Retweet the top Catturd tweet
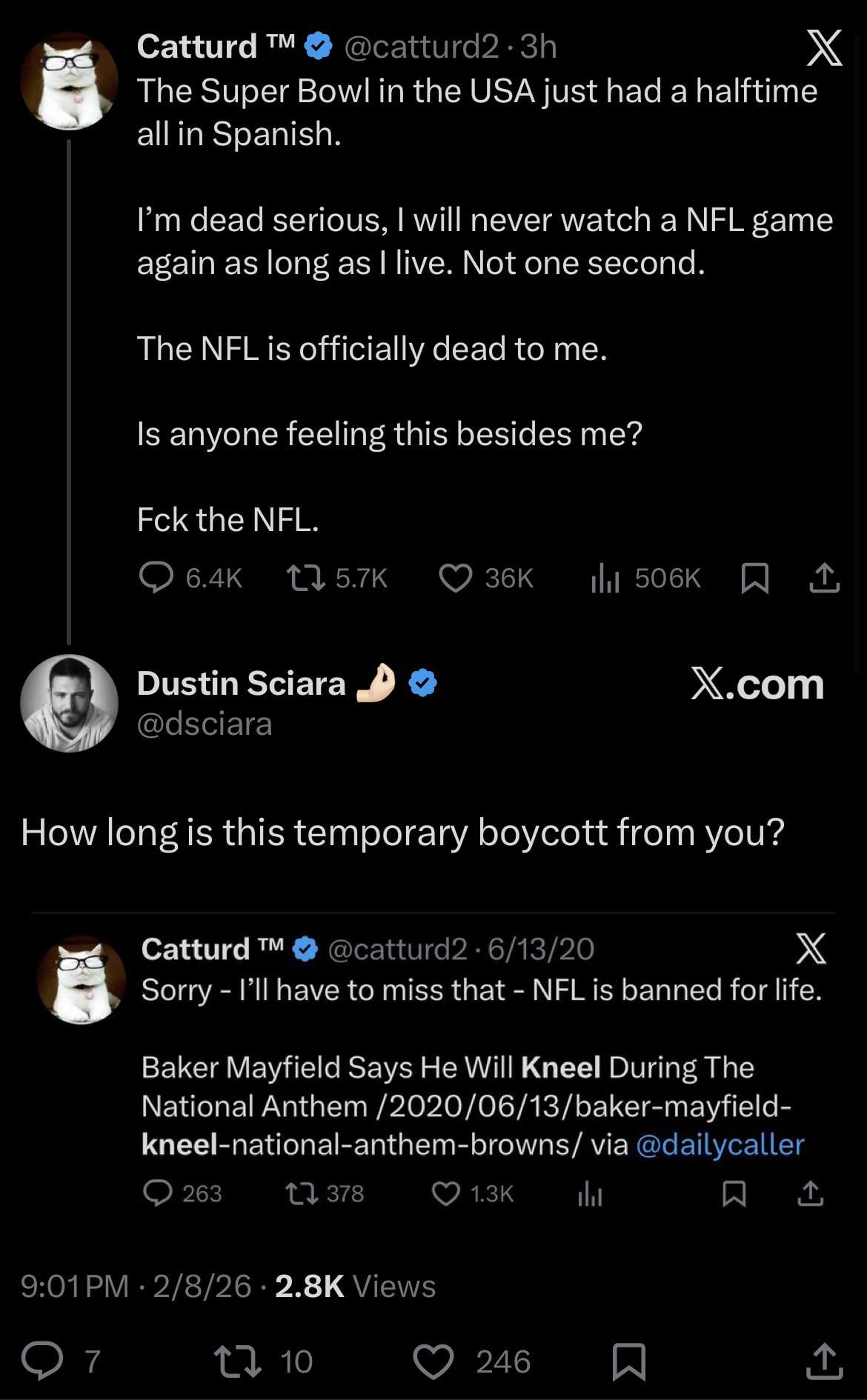867x1400 pixels. pyautogui.click(x=306, y=578)
